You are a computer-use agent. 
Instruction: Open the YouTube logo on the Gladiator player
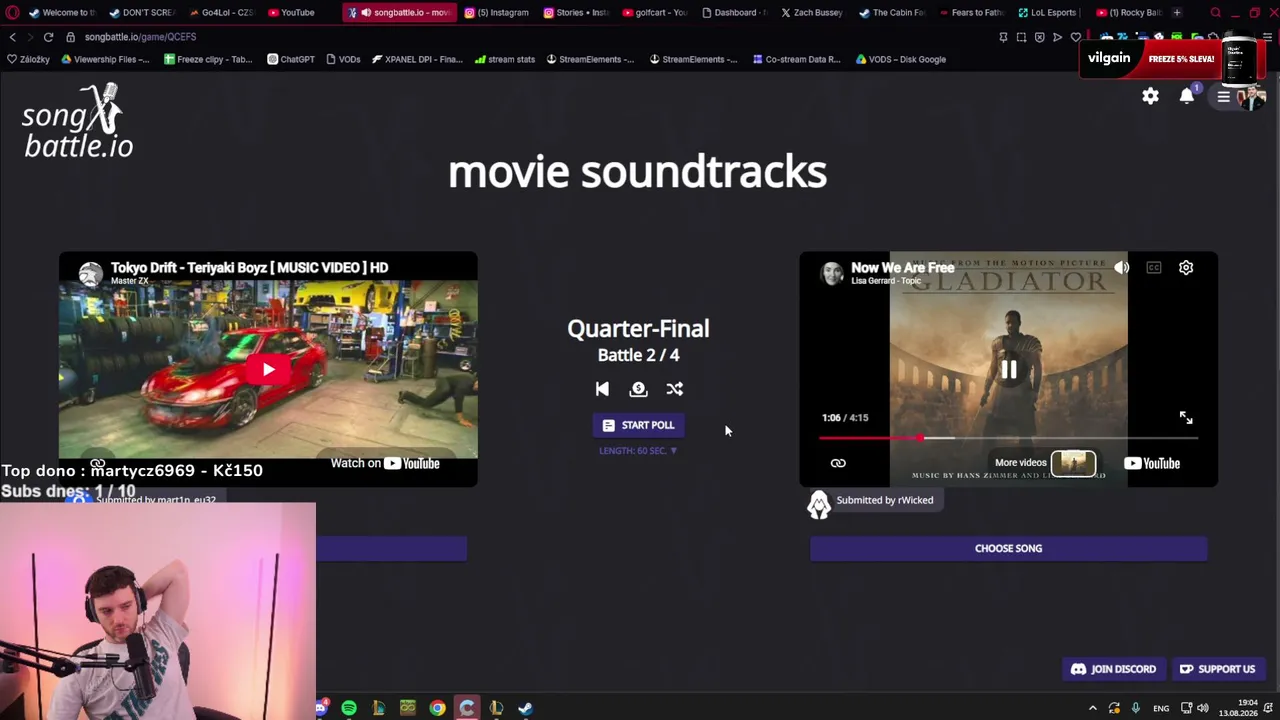[x=1152, y=463]
